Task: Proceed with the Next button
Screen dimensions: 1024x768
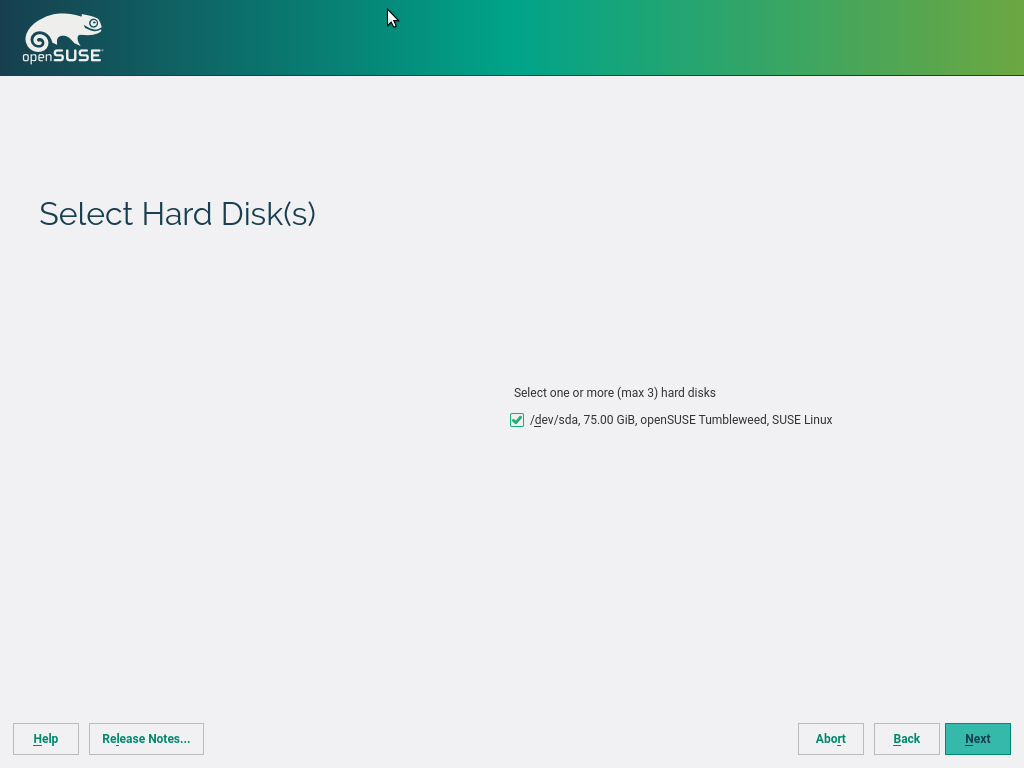Action: click(977, 739)
